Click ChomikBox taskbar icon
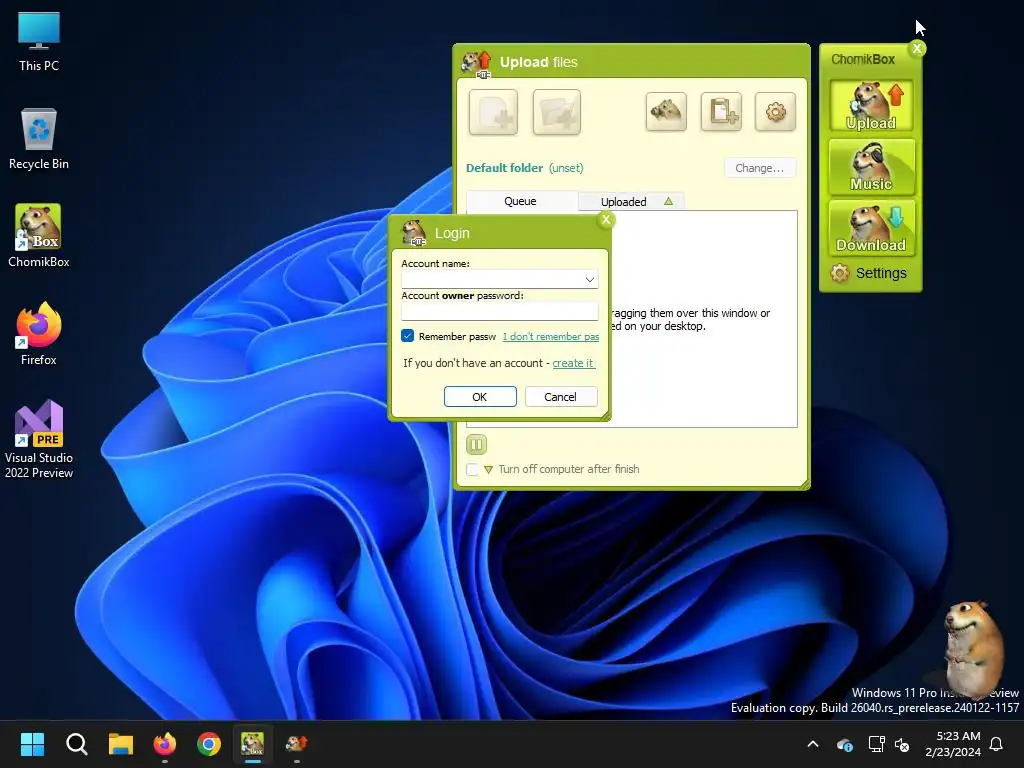This screenshot has height=768, width=1024. 253,744
